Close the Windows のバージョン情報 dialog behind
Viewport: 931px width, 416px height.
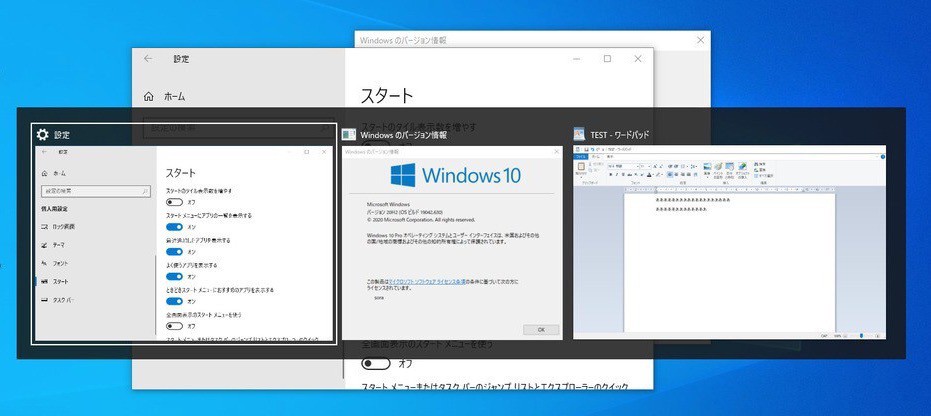700,40
